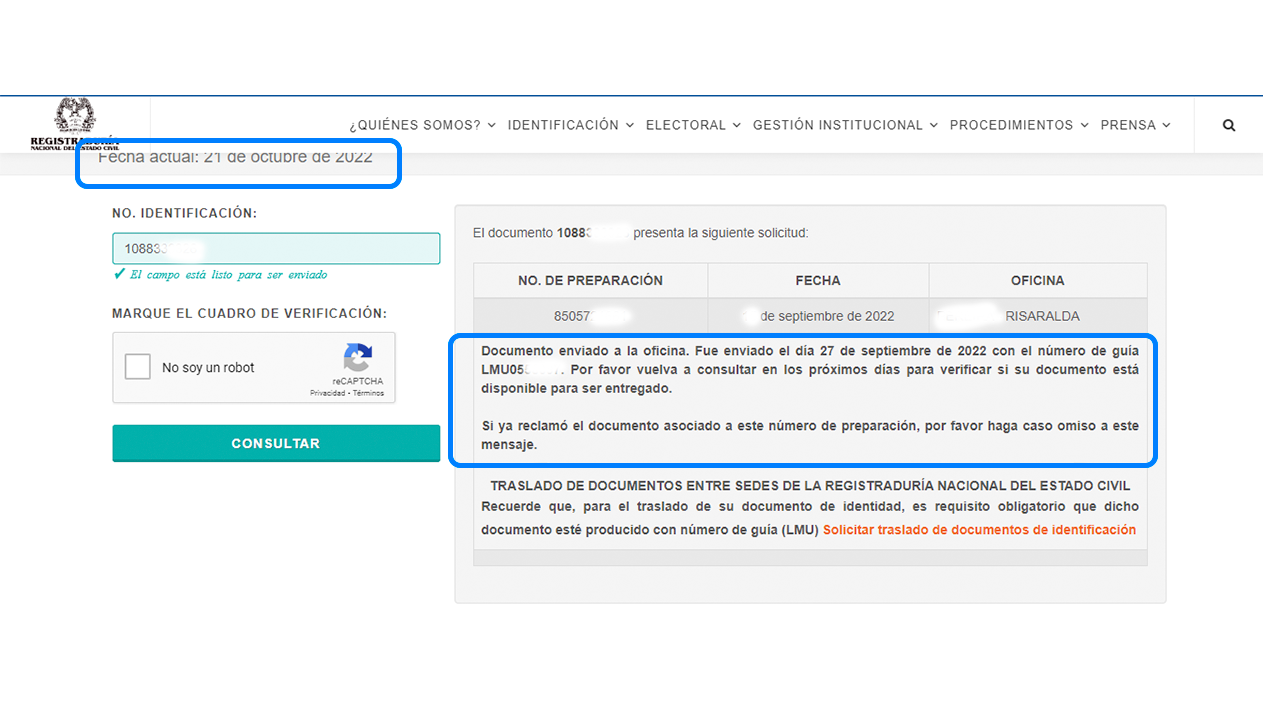The height and width of the screenshot is (720, 1280).
Task: Open 'Solicitar traslado de documentos de identificación' link
Action: (979, 530)
